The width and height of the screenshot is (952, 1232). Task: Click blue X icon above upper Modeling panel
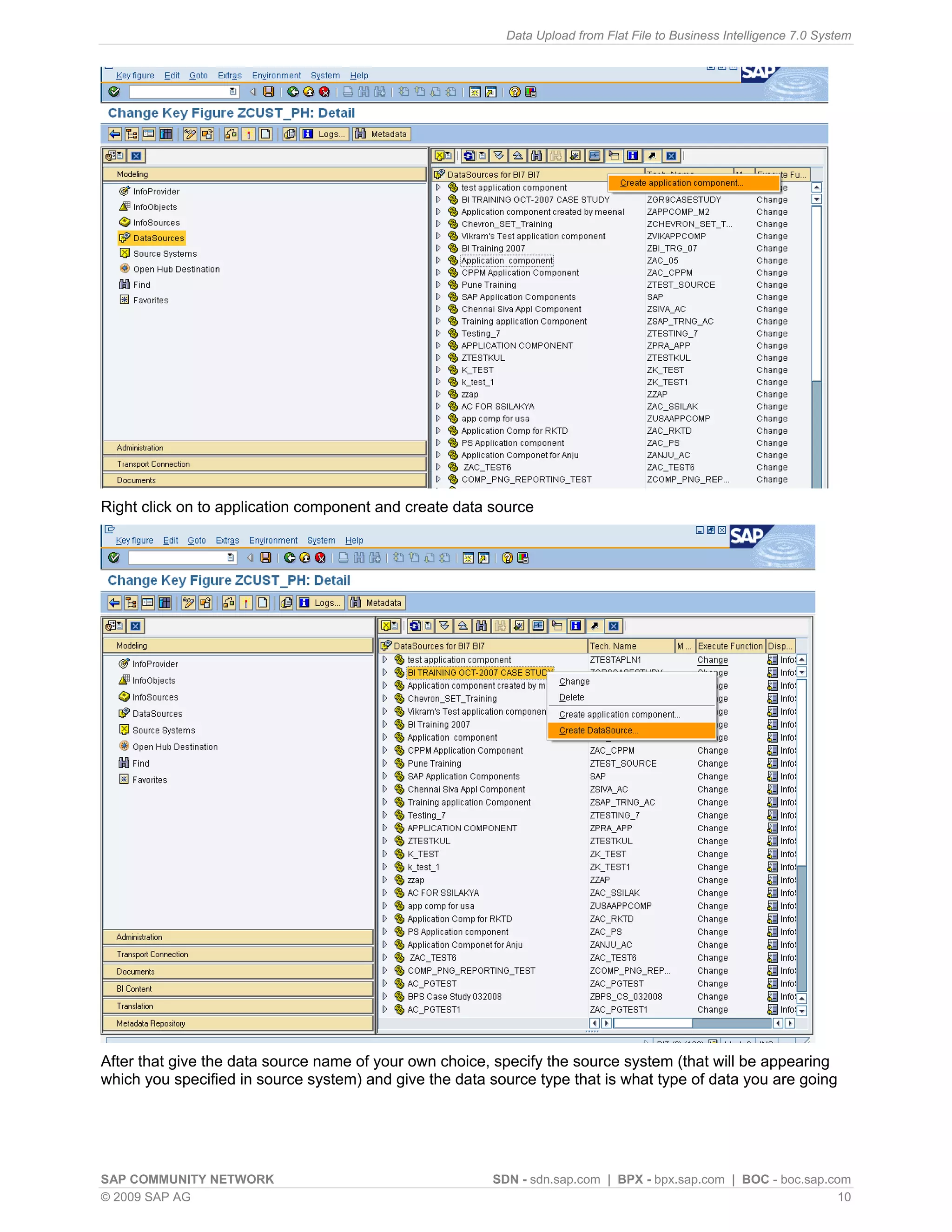136,156
